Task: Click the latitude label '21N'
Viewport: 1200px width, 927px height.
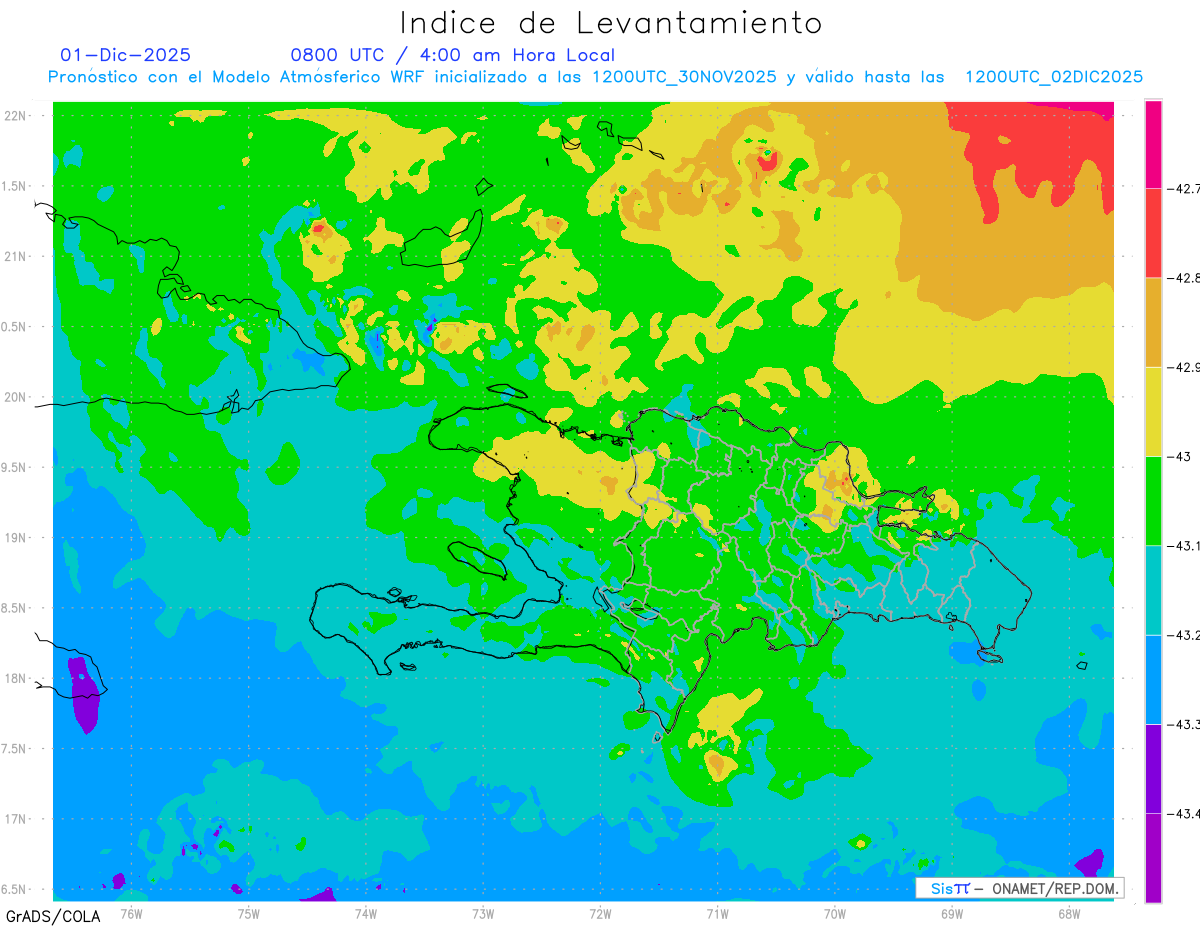Action: [16, 256]
